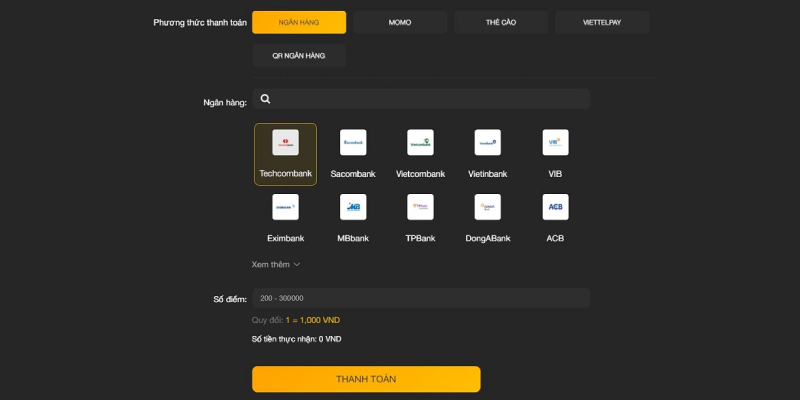Viewport: 800px width, 400px height.
Task: Switch to QR NGÂN HÀNG payment tab
Action: click(x=299, y=56)
